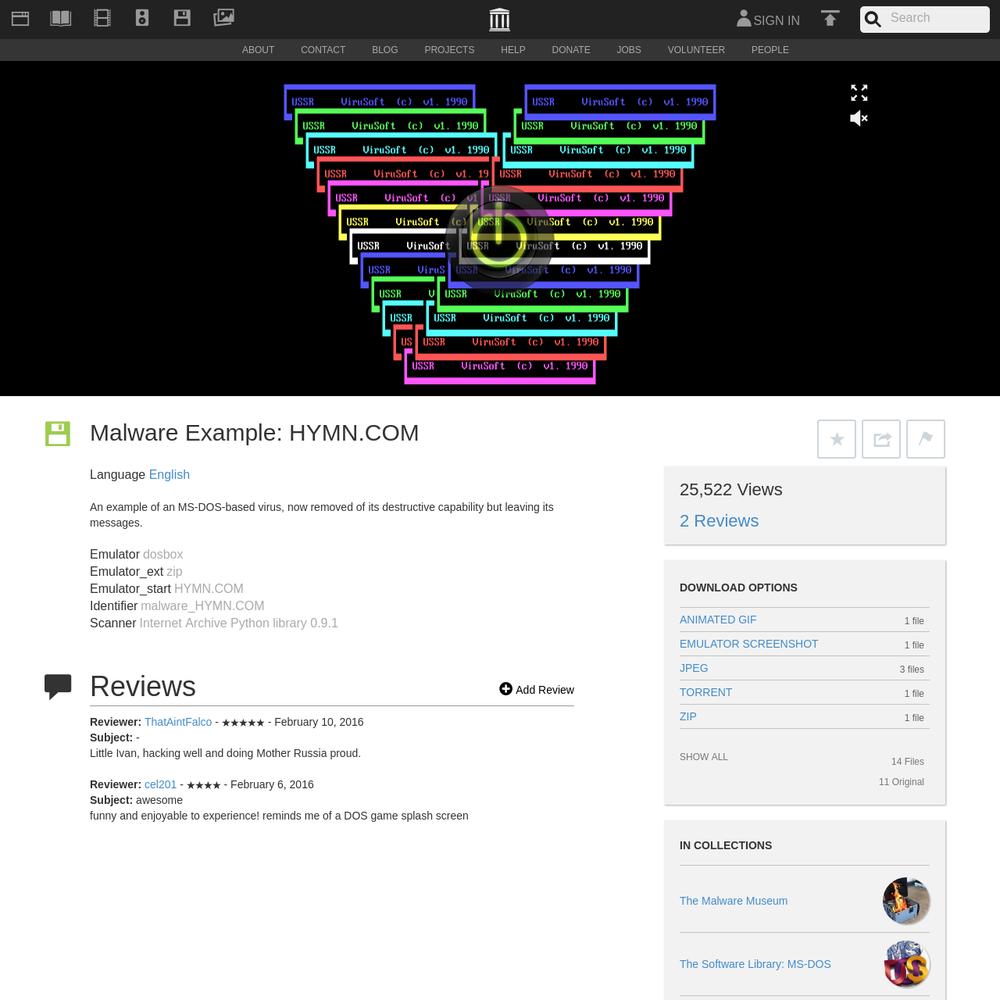Open the BLOG menu item
The image size is (1000, 1000).
pyautogui.click(x=385, y=50)
